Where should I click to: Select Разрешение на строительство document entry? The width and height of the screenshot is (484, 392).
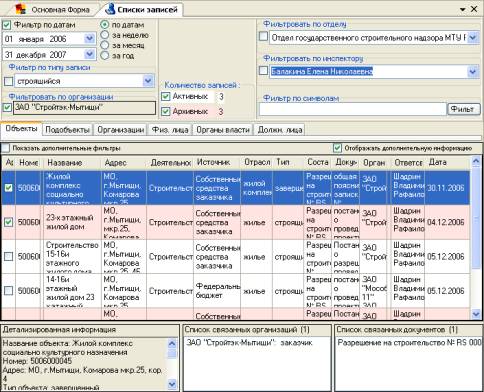(x=409, y=343)
